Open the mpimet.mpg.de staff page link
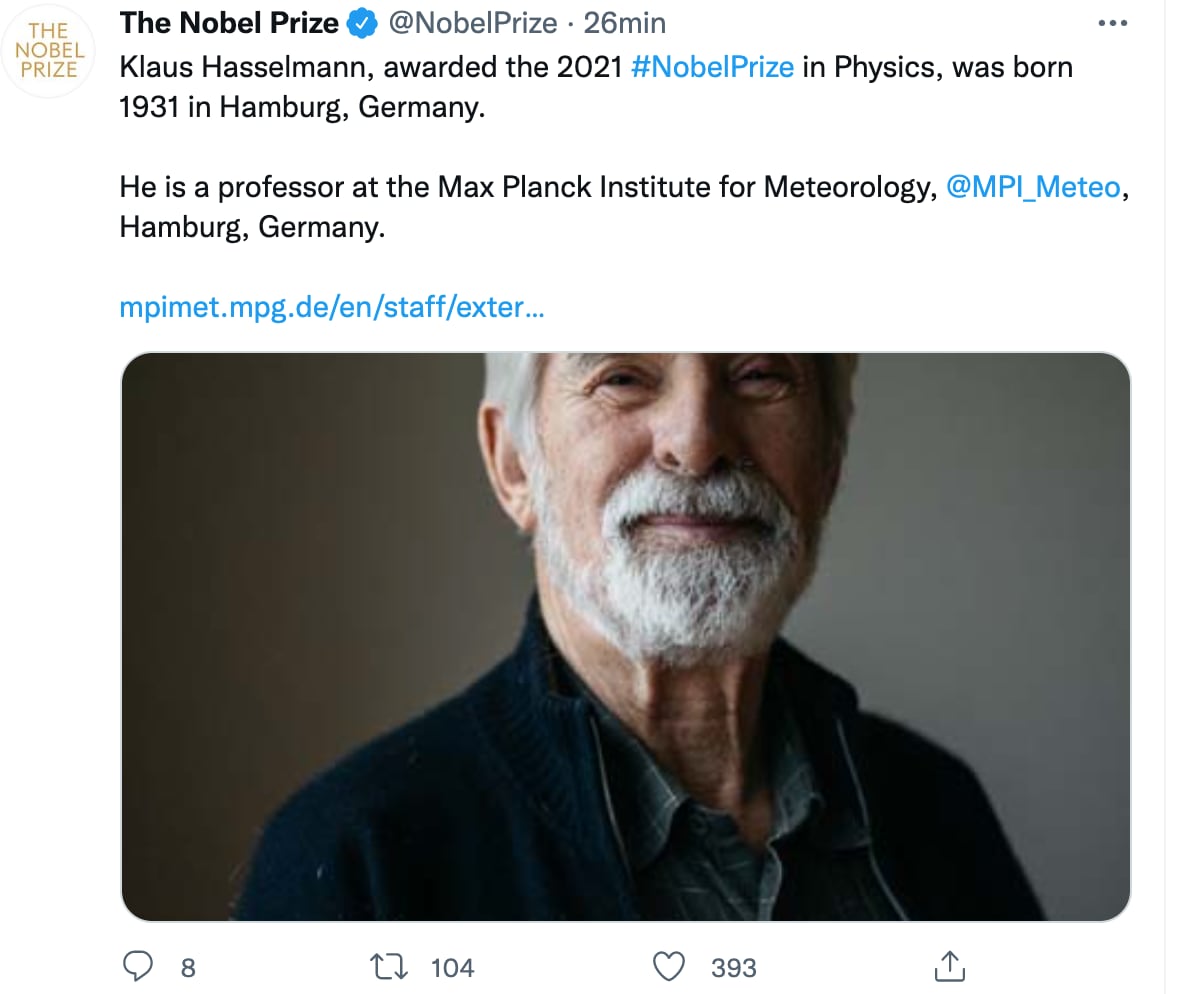 click(x=332, y=307)
